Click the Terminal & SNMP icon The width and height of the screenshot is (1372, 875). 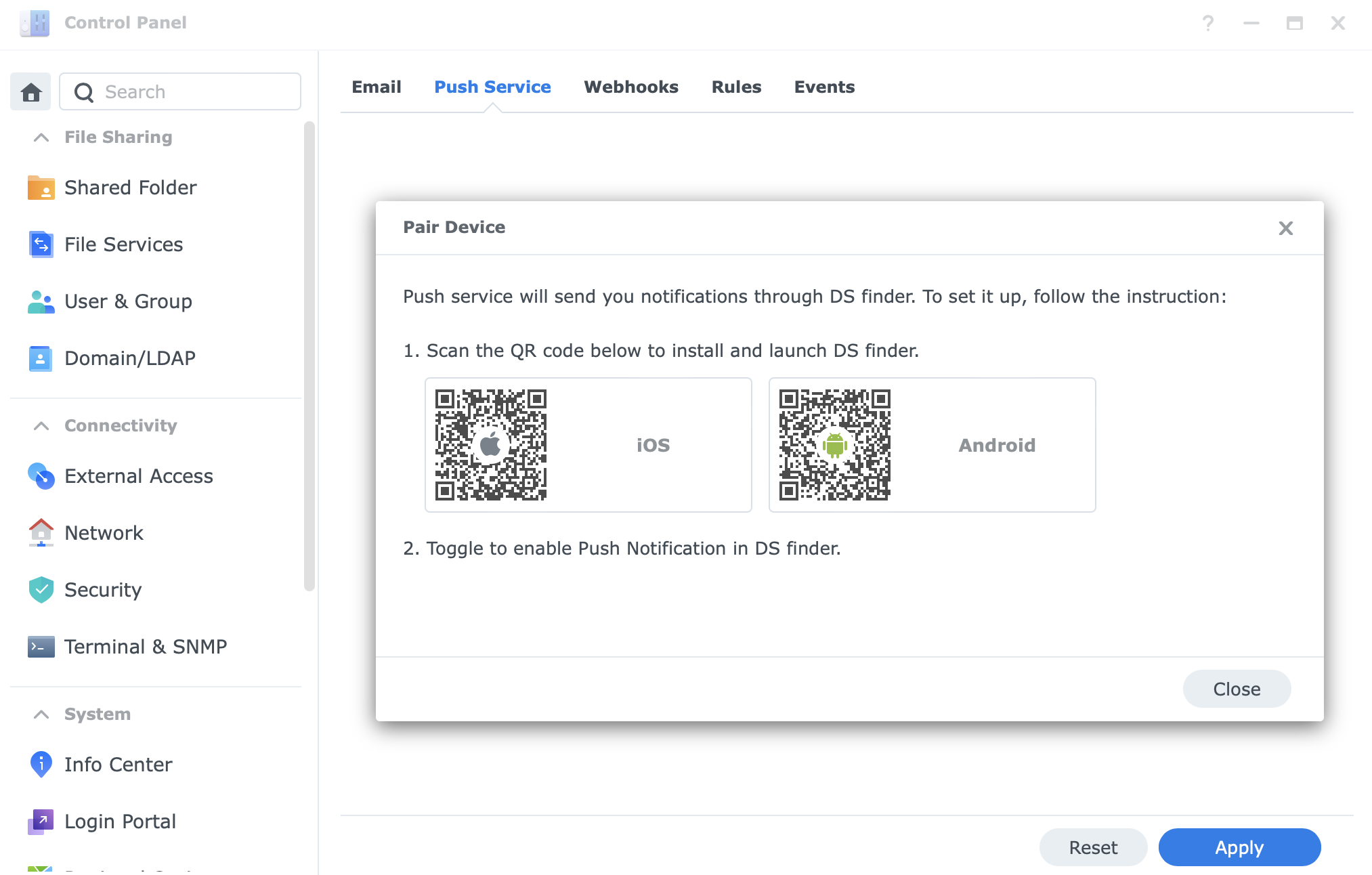click(41, 647)
